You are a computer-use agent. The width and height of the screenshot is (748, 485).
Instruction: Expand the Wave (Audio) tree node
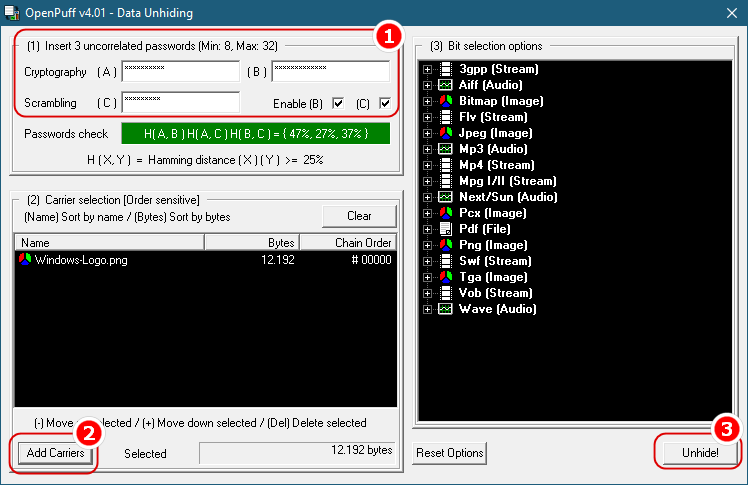point(427,310)
